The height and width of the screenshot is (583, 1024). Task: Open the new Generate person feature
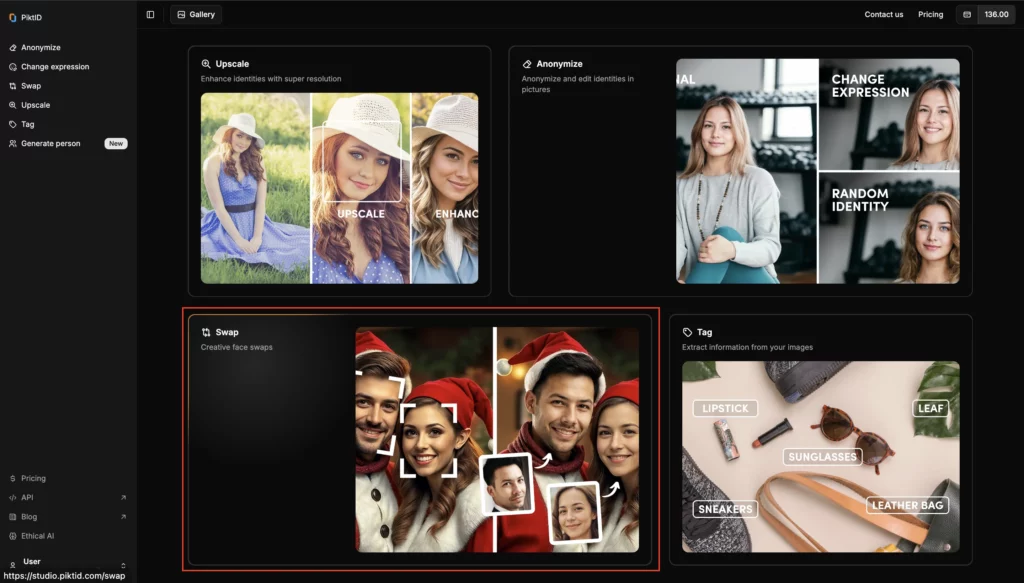[52, 143]
